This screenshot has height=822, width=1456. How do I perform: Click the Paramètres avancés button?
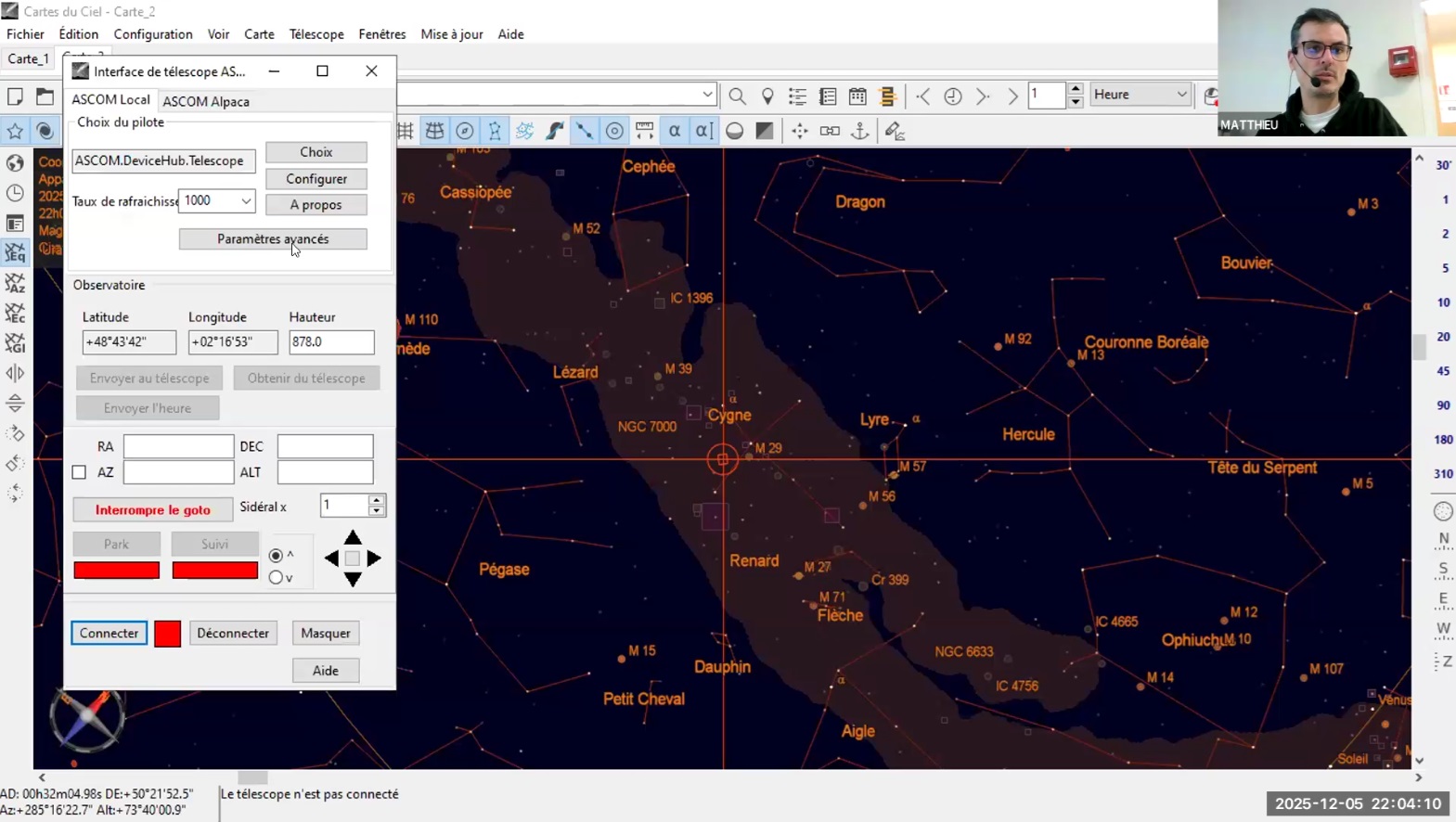click(x=273, y=239)
